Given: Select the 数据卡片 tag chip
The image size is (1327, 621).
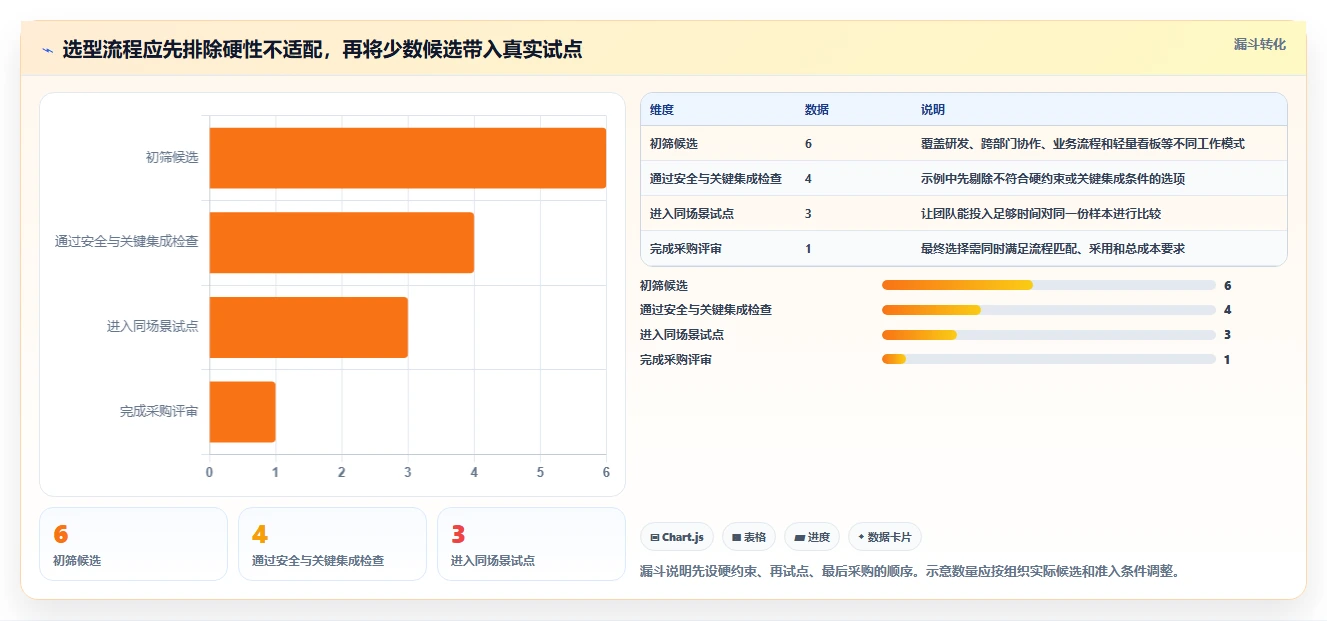Looking at the screenshot, I should (x=885, y=537).
